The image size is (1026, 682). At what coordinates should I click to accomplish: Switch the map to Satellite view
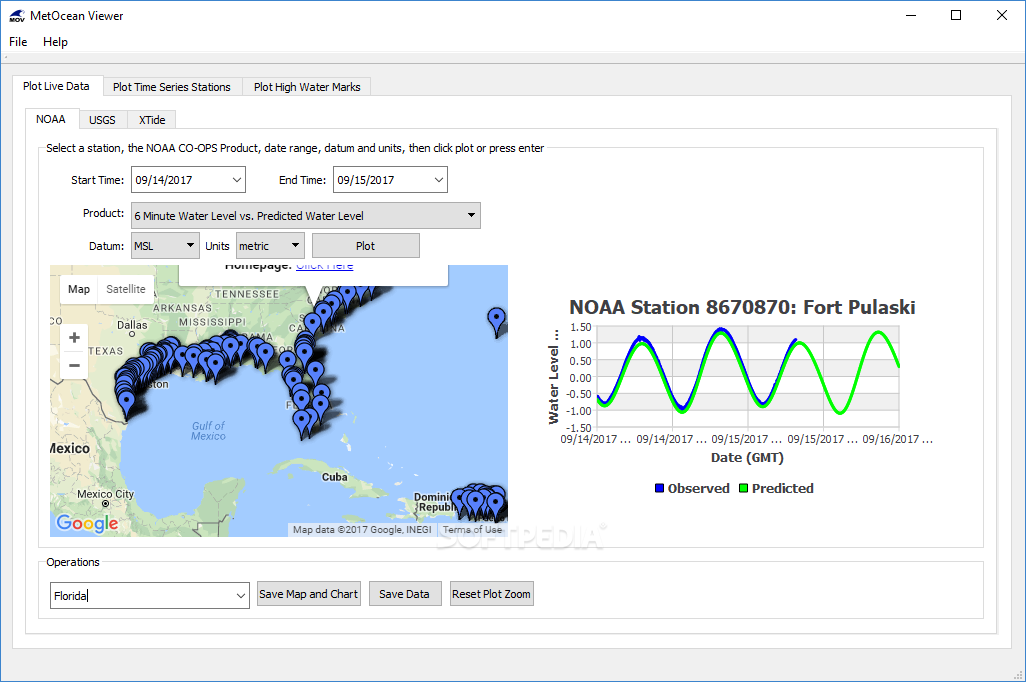[126, 289]
